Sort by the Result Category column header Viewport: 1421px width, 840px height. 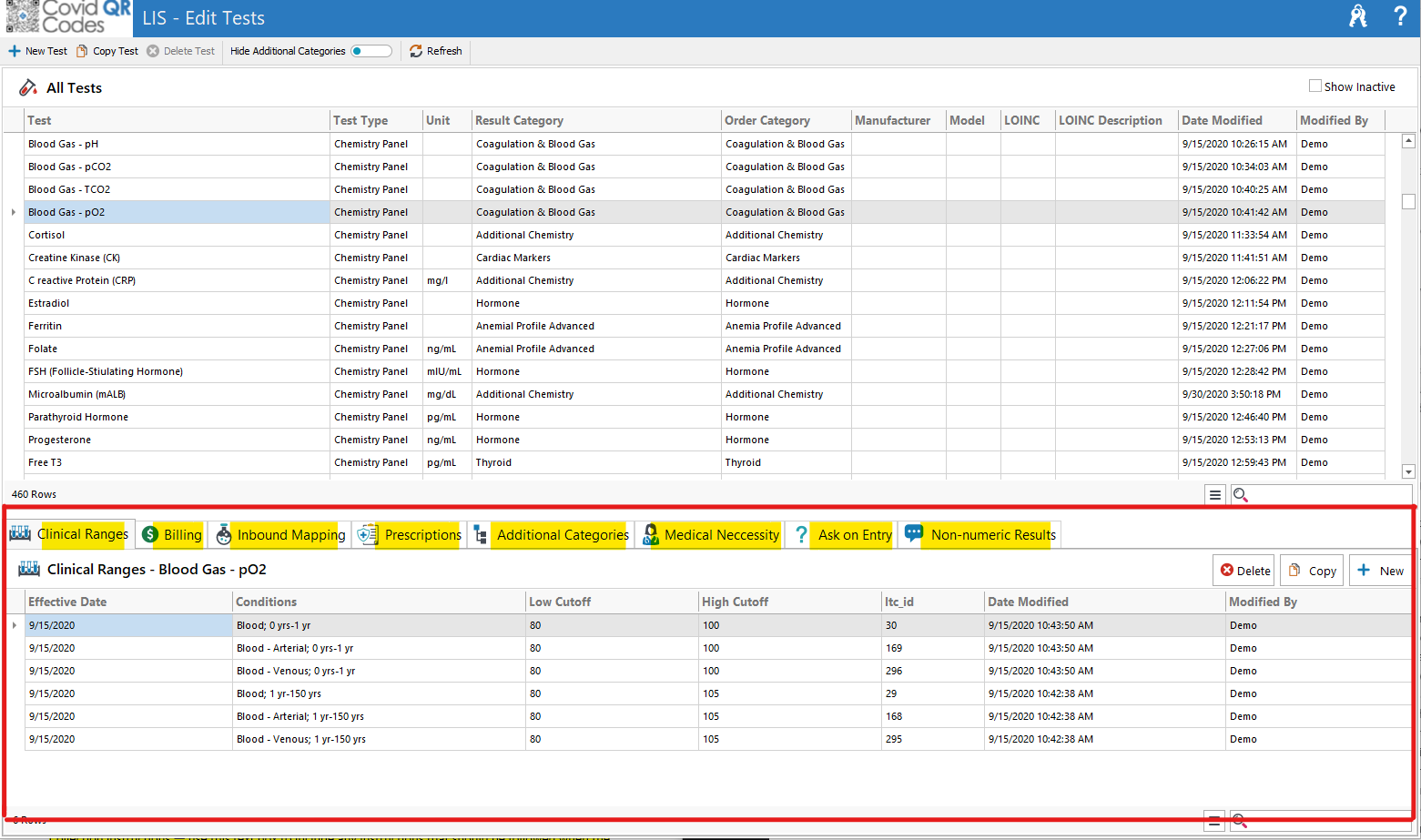point(596,120)
